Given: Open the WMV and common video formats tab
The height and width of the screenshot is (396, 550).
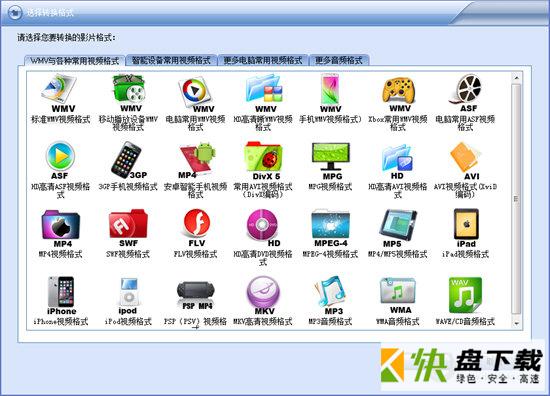Looking at the screenshot, I should tap(74, 61).
